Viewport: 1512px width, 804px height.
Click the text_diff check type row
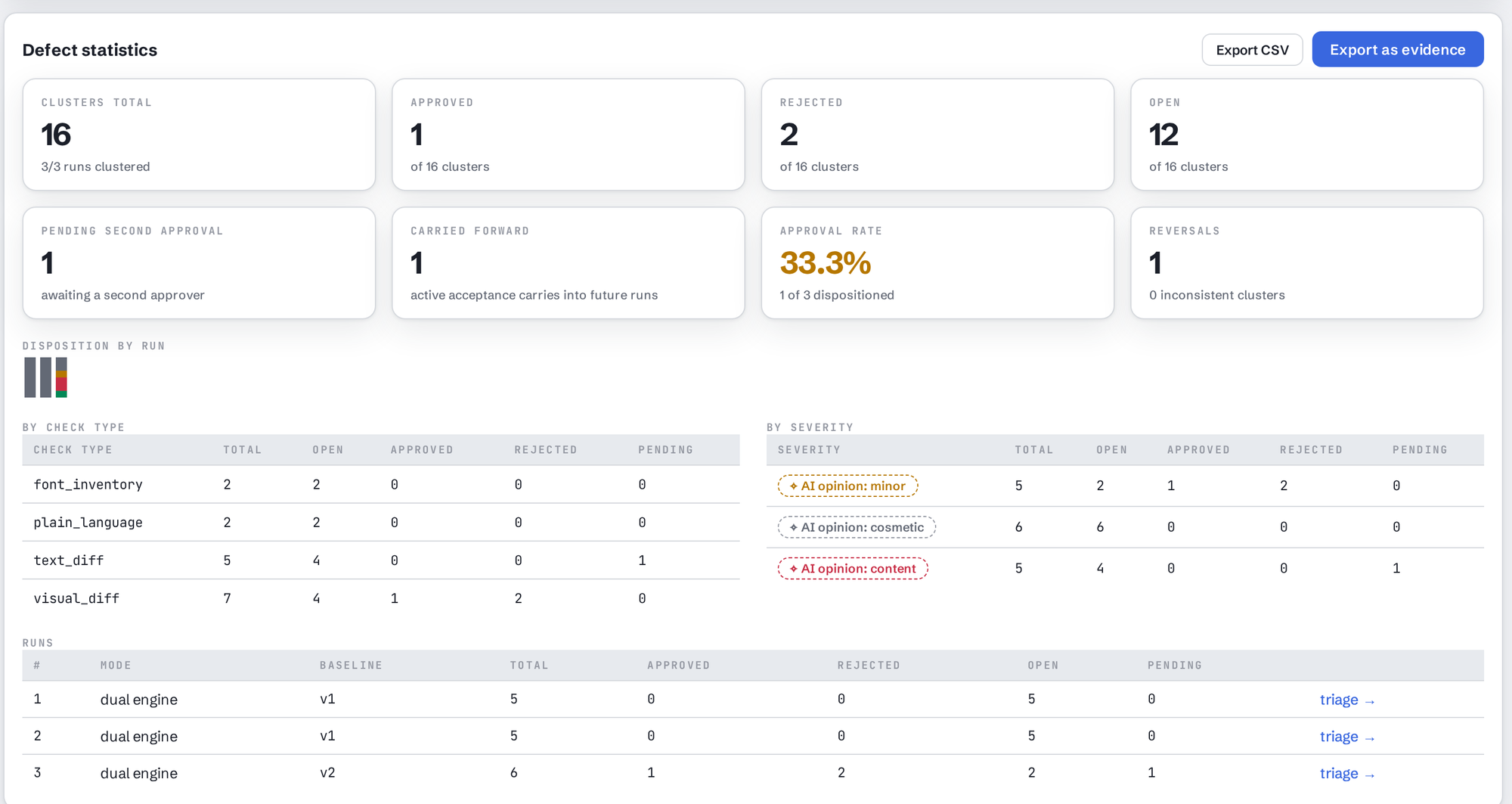point(381,560)
